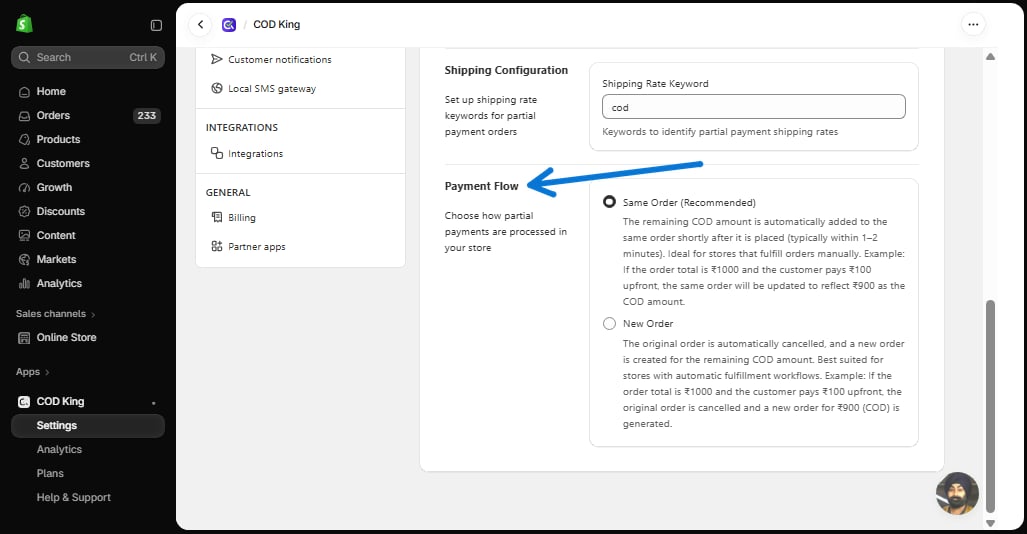Click the Integrations icon

(x=217, y=153)
